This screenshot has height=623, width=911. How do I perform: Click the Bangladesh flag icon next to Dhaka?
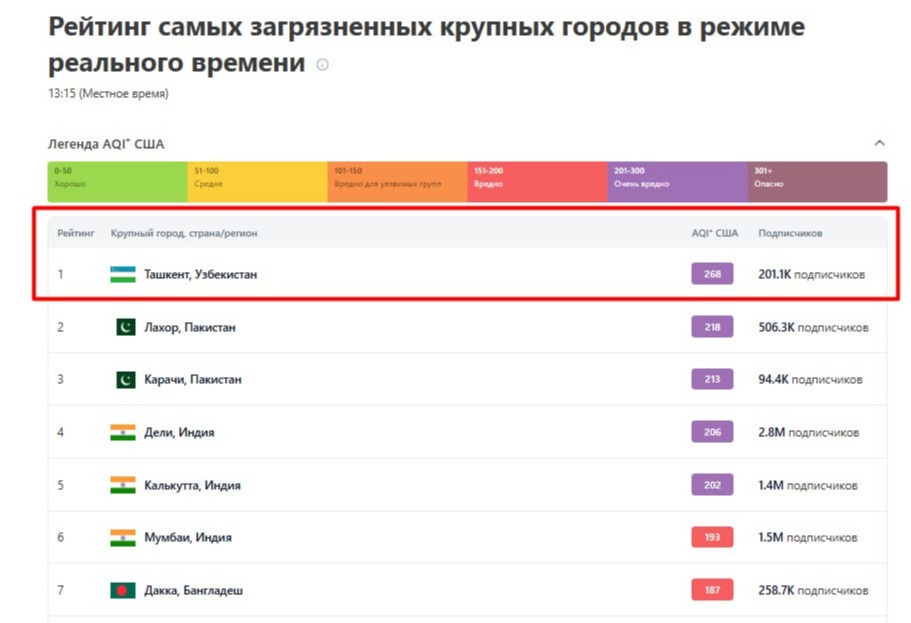(123, 590)
